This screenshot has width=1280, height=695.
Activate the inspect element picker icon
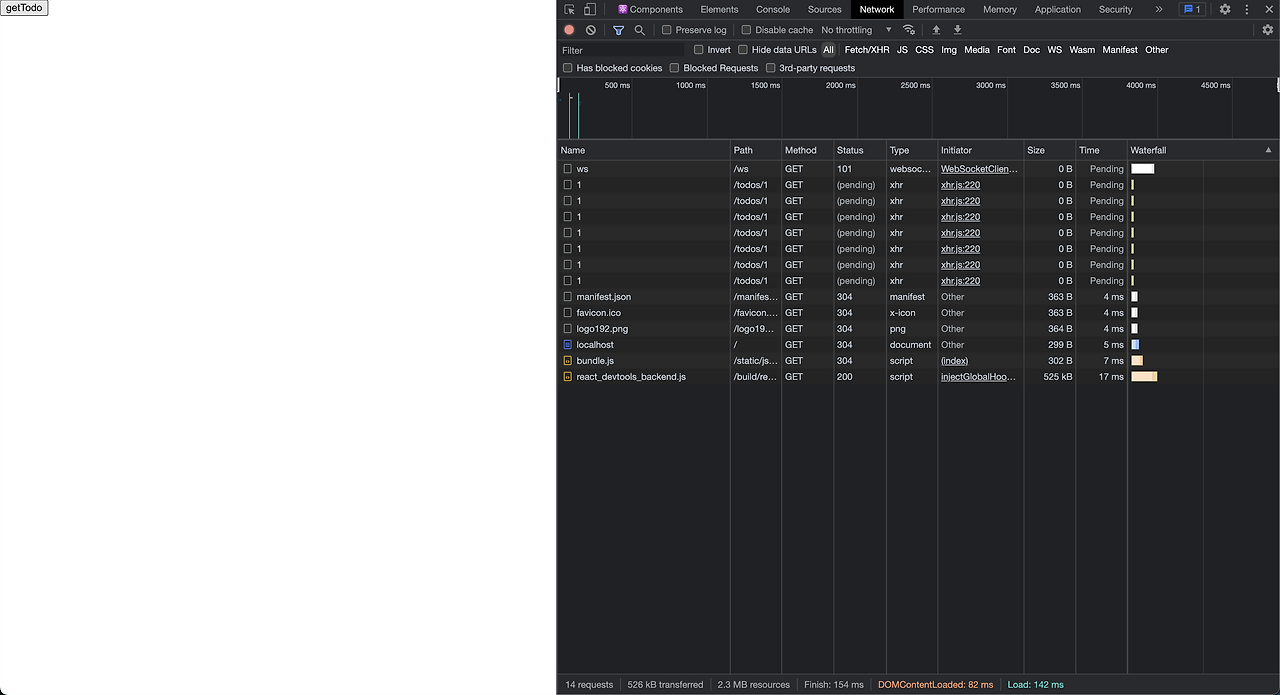[569, 9]
